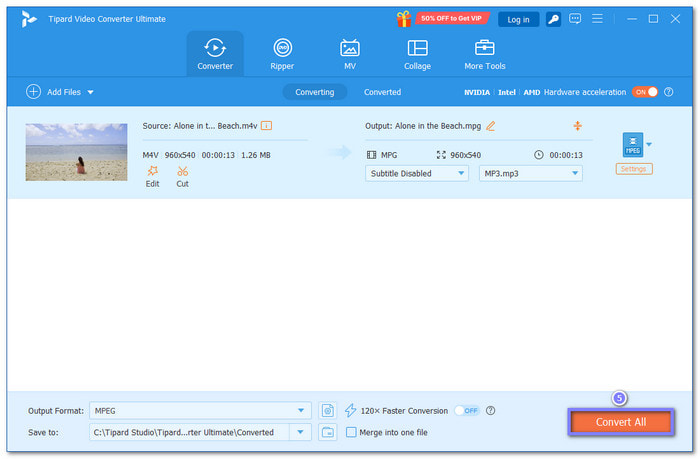This screenshot has width=700, height=459.
Task: Toggle Hardware acceleration switch off
Action: 645,92
